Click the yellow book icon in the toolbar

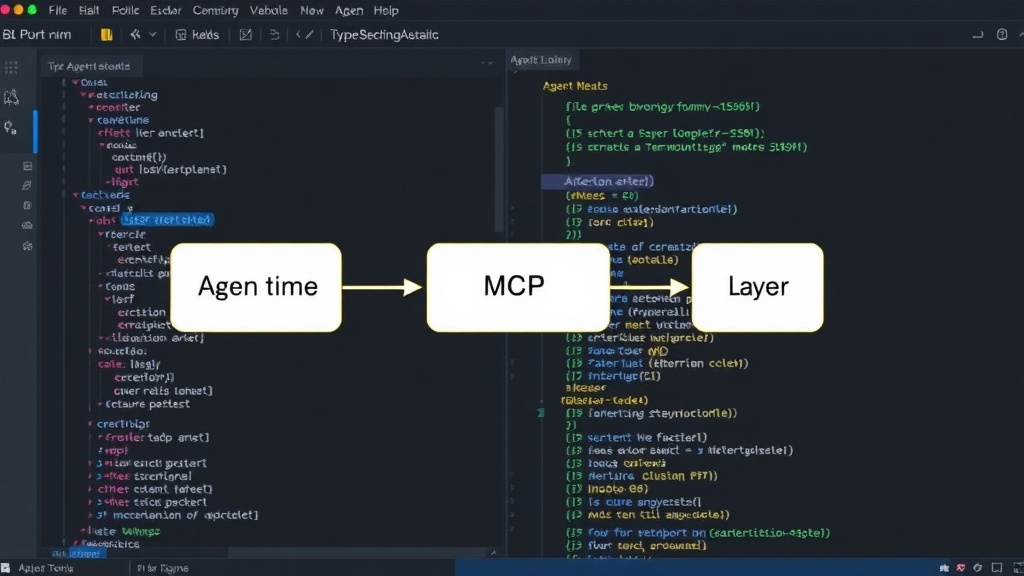106,35
